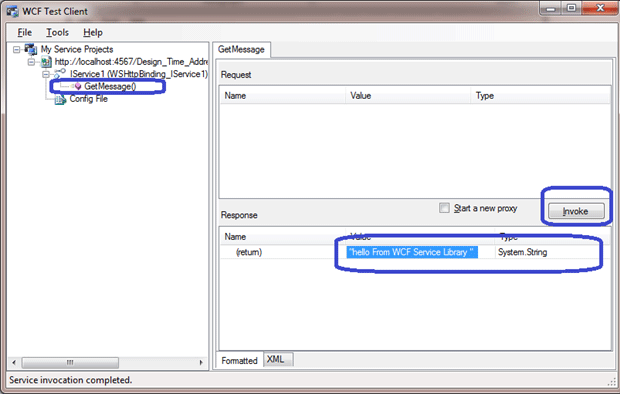Enable the Start a new proxy checkbox
Viewport: 620px width, 394px height.
444,208
